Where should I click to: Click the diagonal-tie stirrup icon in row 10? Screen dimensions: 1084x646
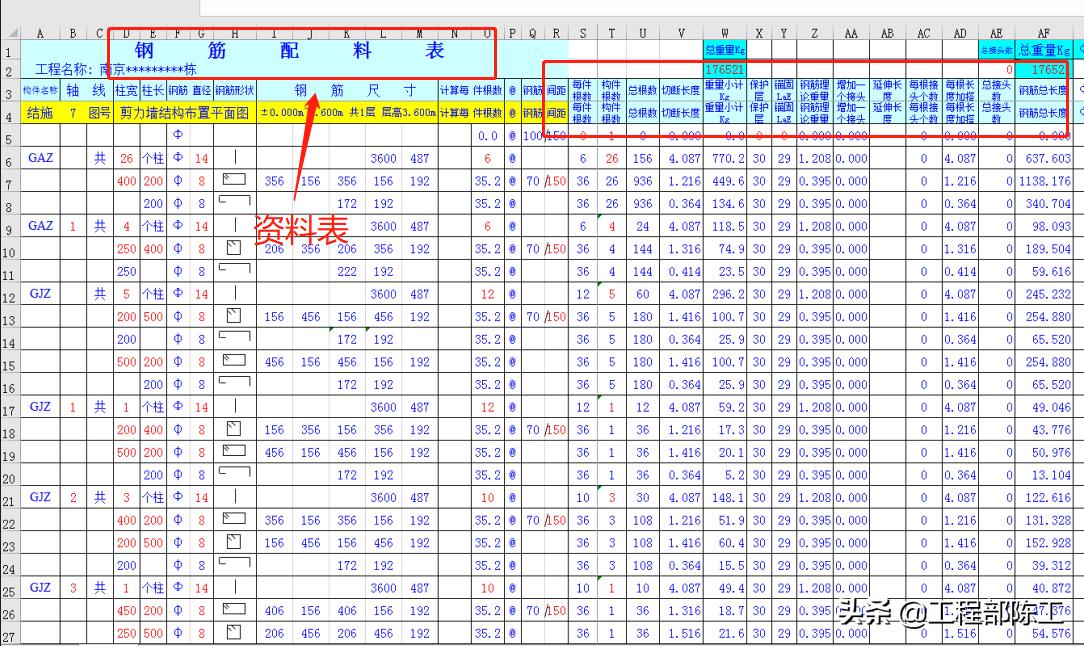(234, 249)
